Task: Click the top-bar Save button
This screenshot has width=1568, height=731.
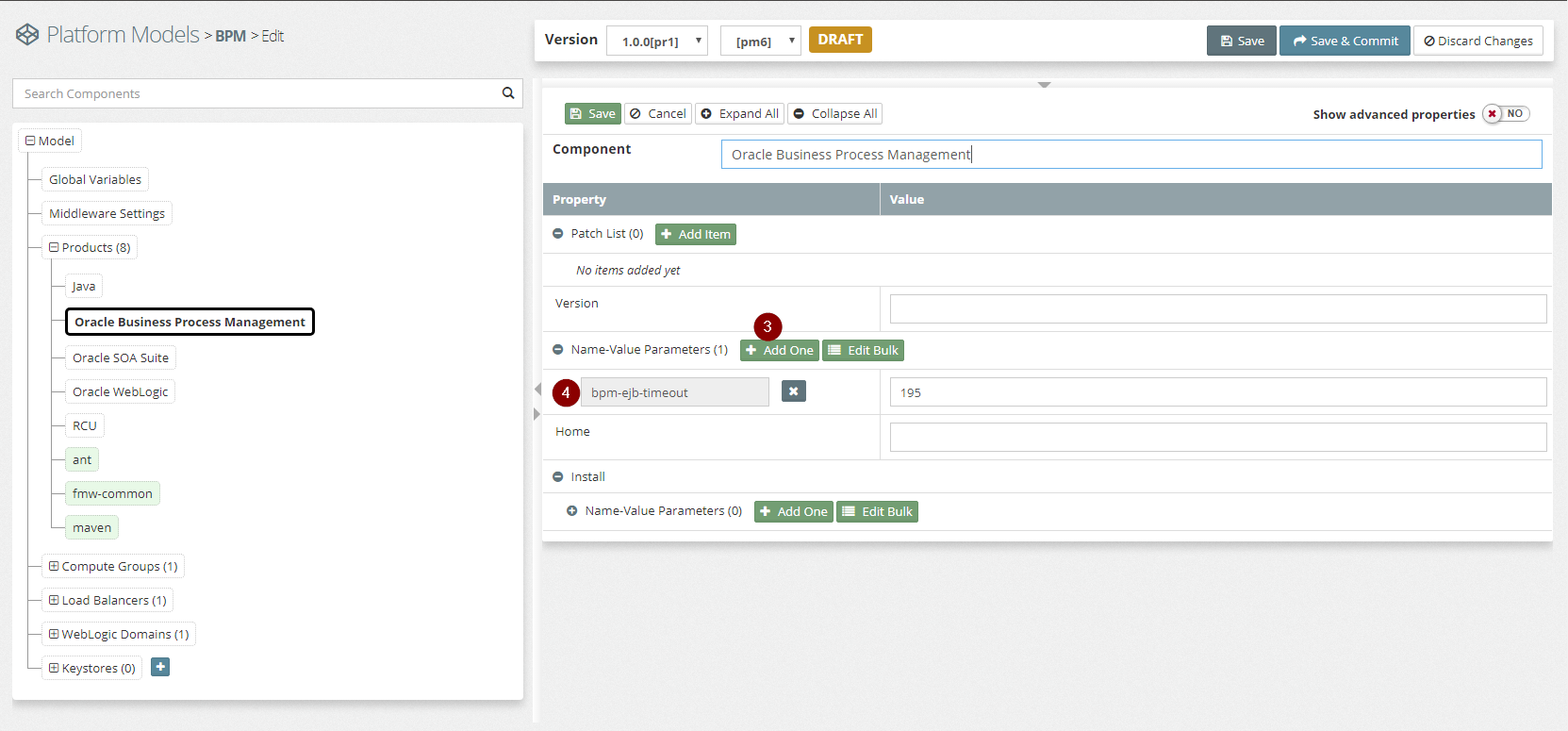Action: (x=1242, y=41)
